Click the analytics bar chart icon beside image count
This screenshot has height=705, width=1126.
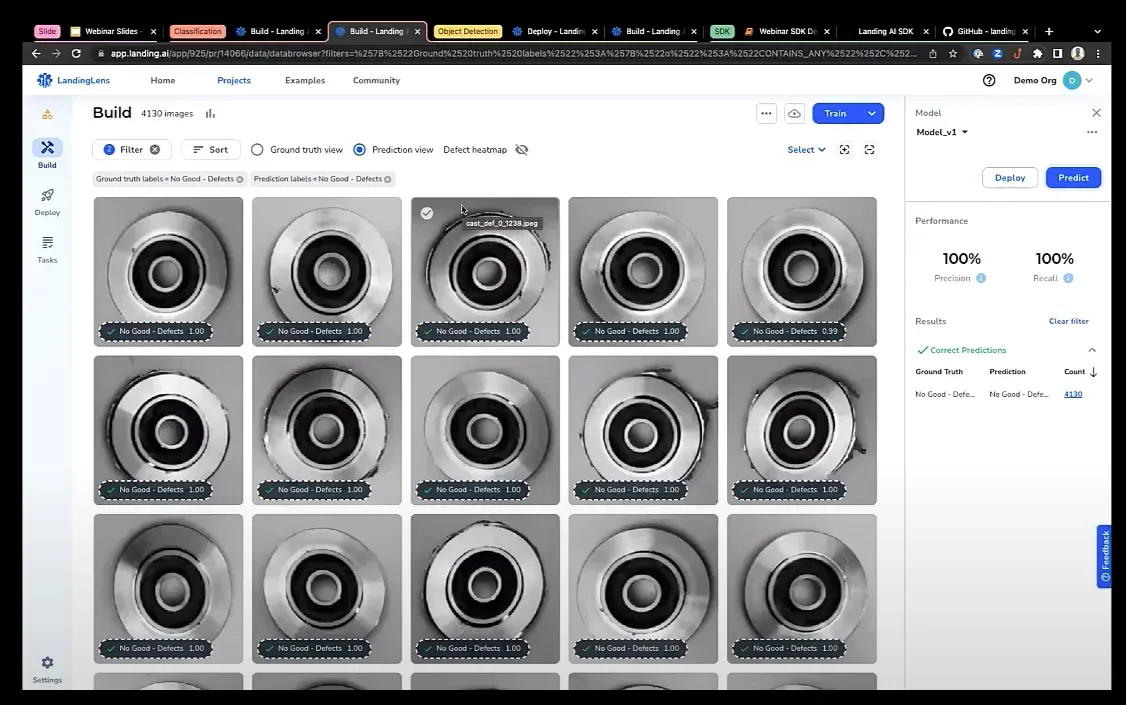pyautogui.click(x=210, y=114)
